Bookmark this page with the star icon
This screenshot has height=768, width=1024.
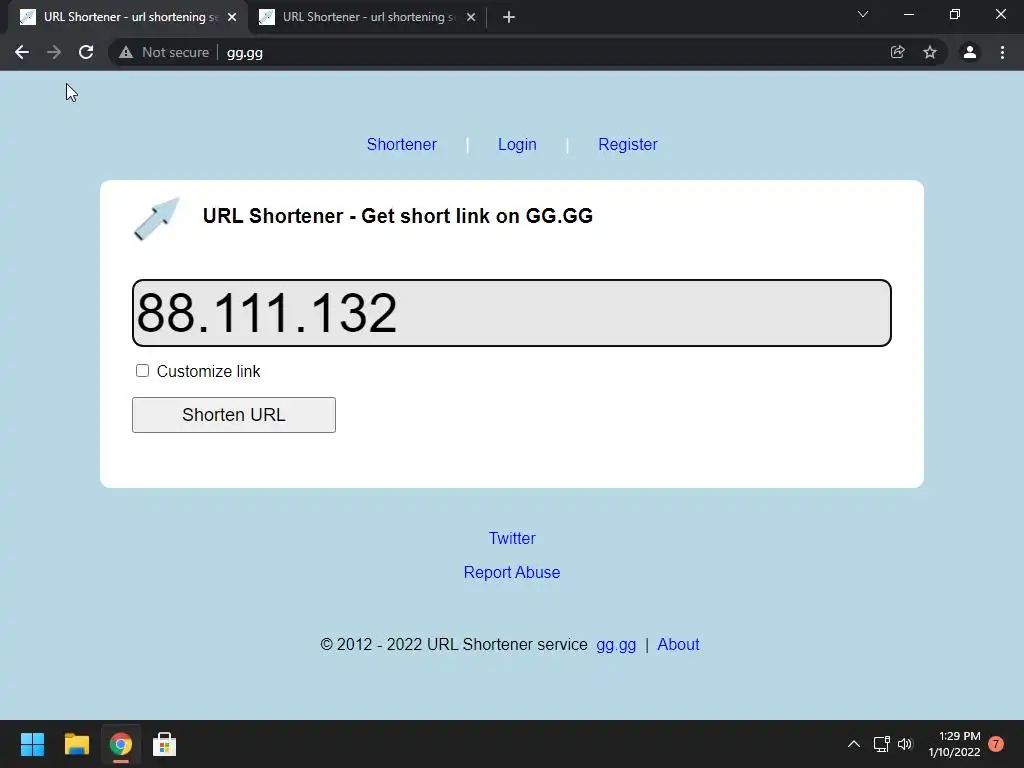930,52
